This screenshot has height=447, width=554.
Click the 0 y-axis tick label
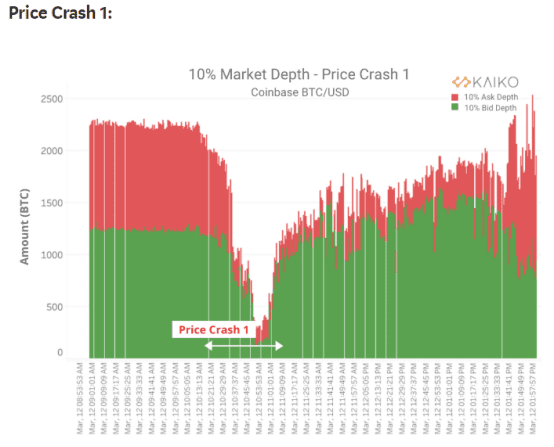[x=60, y=352]
